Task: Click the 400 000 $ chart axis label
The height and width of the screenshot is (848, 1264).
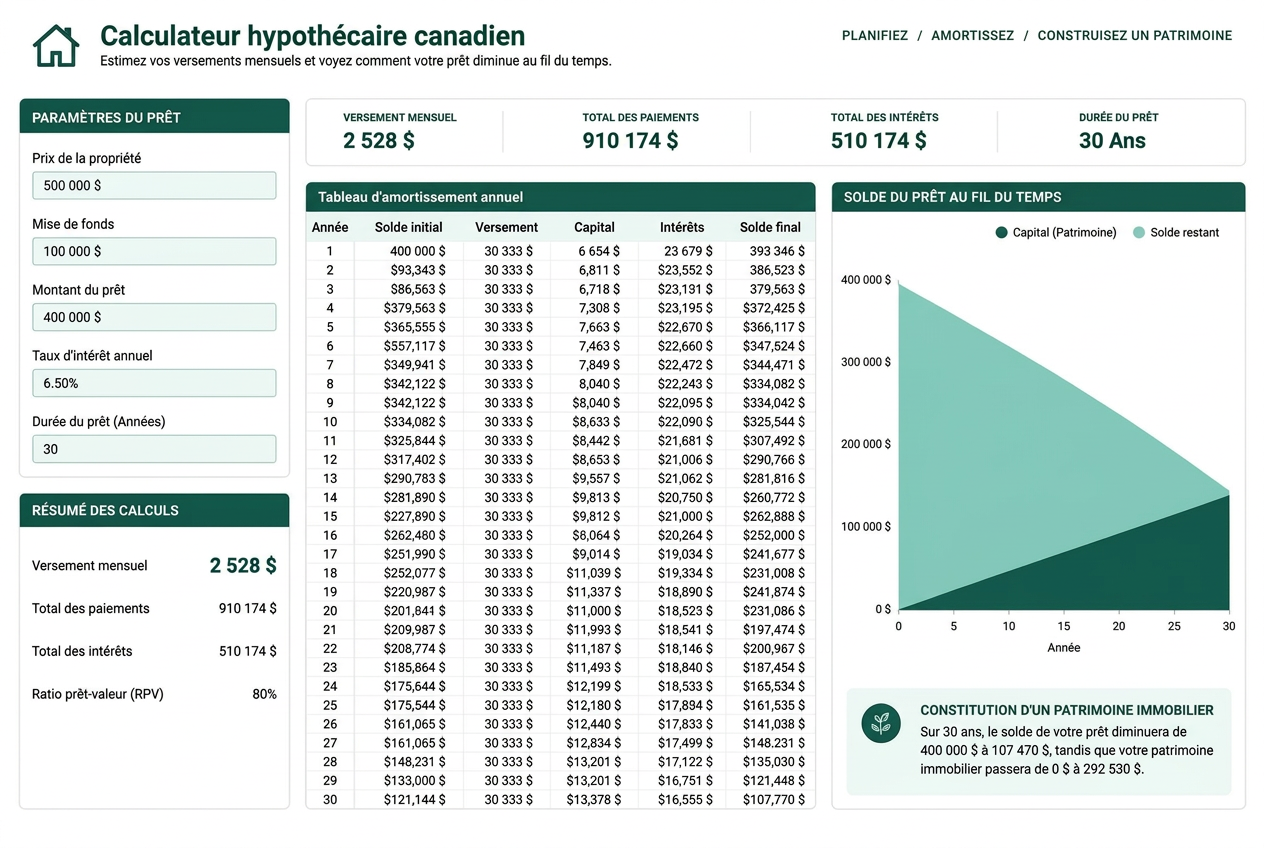Action: 866,280
